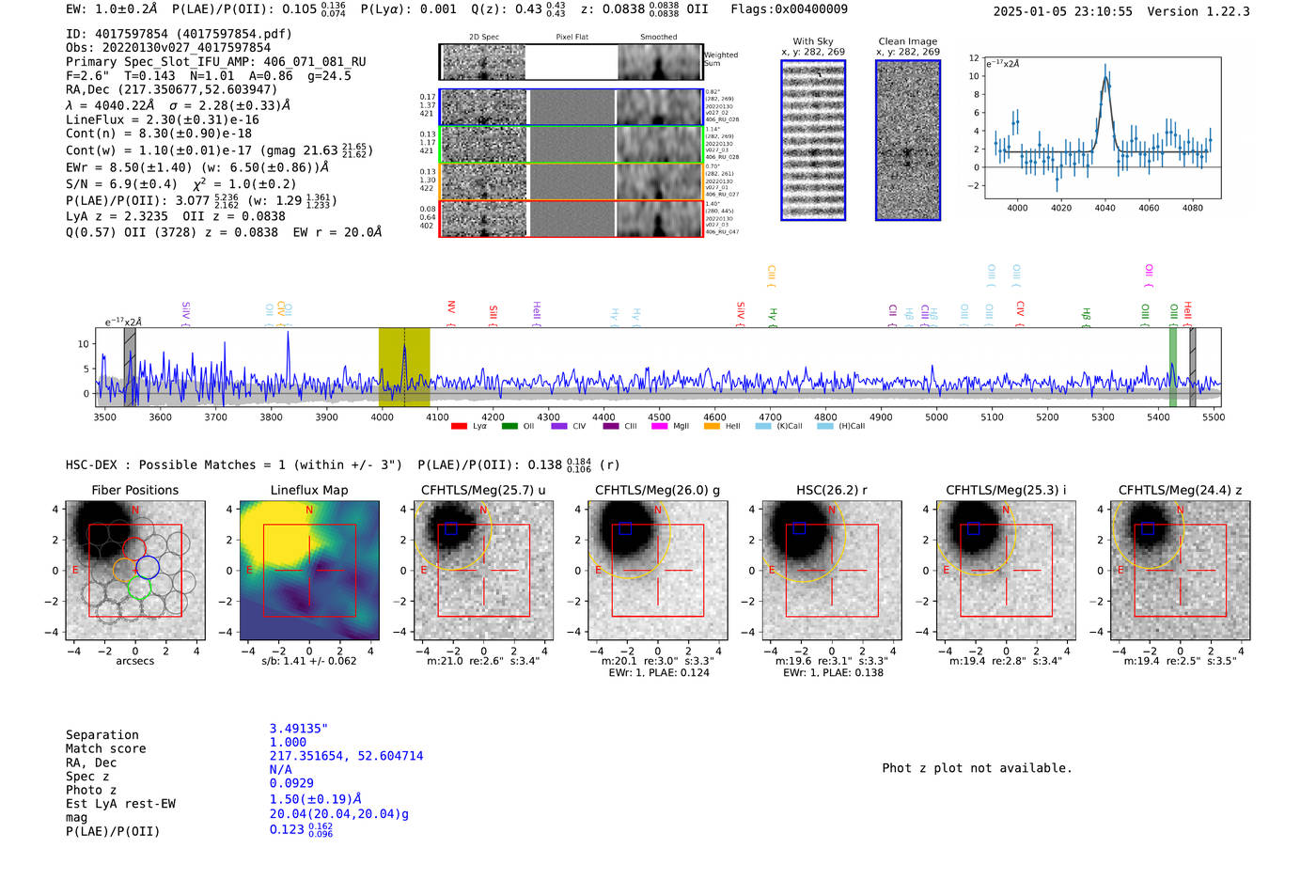The image size is (1316, 896).
Task: Click the CIV purple legend swatch
Action: 559,426
